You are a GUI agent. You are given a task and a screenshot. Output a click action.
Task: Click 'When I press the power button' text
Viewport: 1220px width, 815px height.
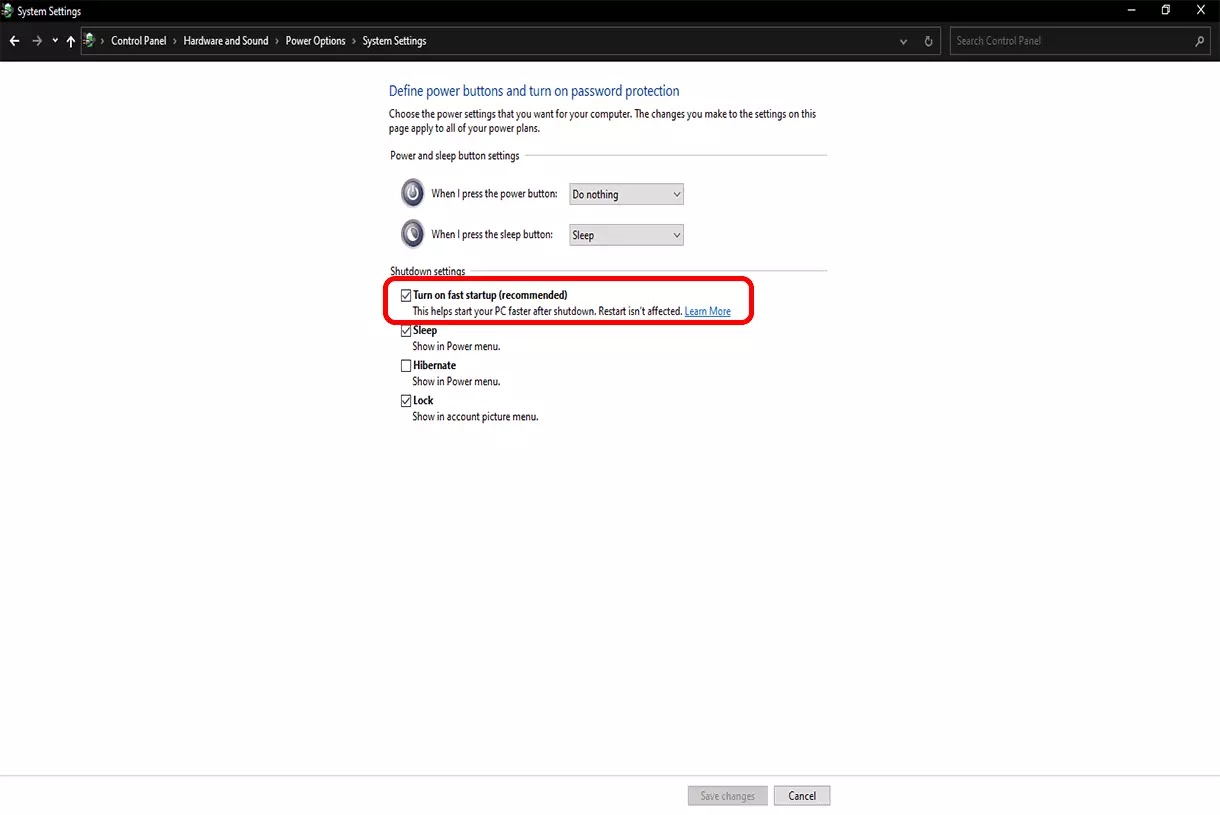[x=494, y=194]
